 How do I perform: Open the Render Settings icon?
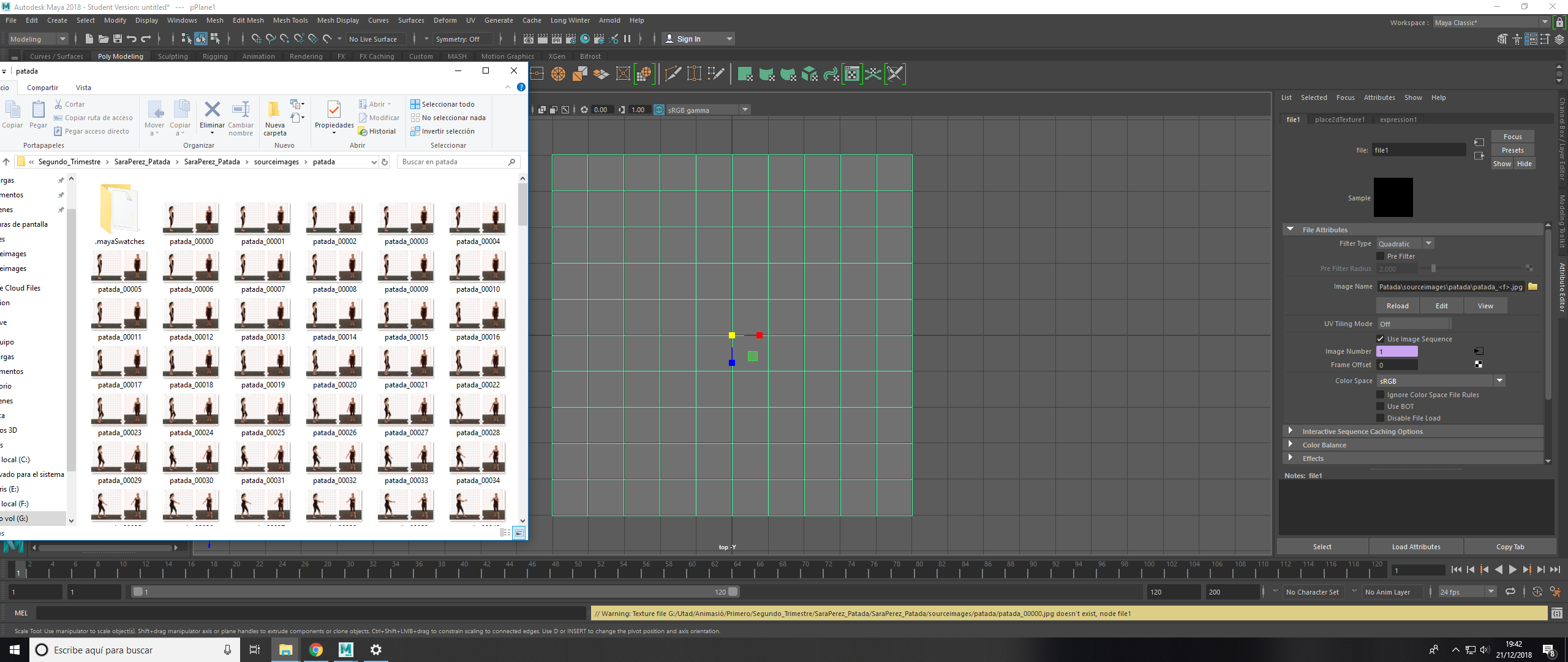pyautogui.click(x=571, y=39)
